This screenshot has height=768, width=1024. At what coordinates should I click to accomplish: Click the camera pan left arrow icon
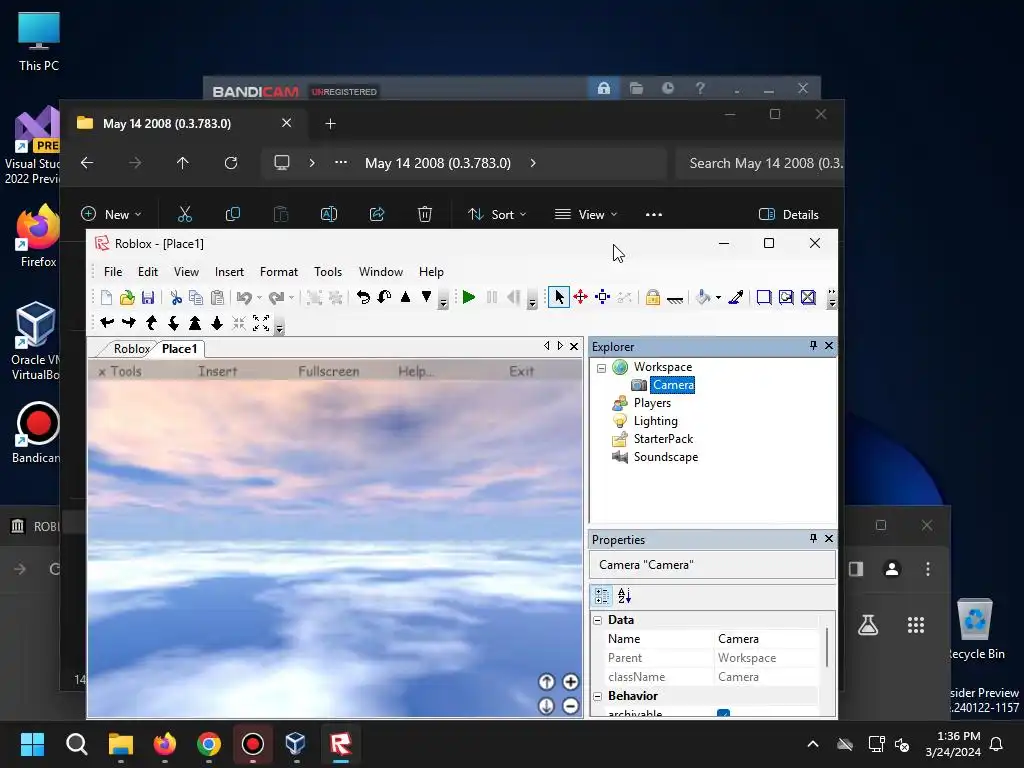click(x=108, y=323)
